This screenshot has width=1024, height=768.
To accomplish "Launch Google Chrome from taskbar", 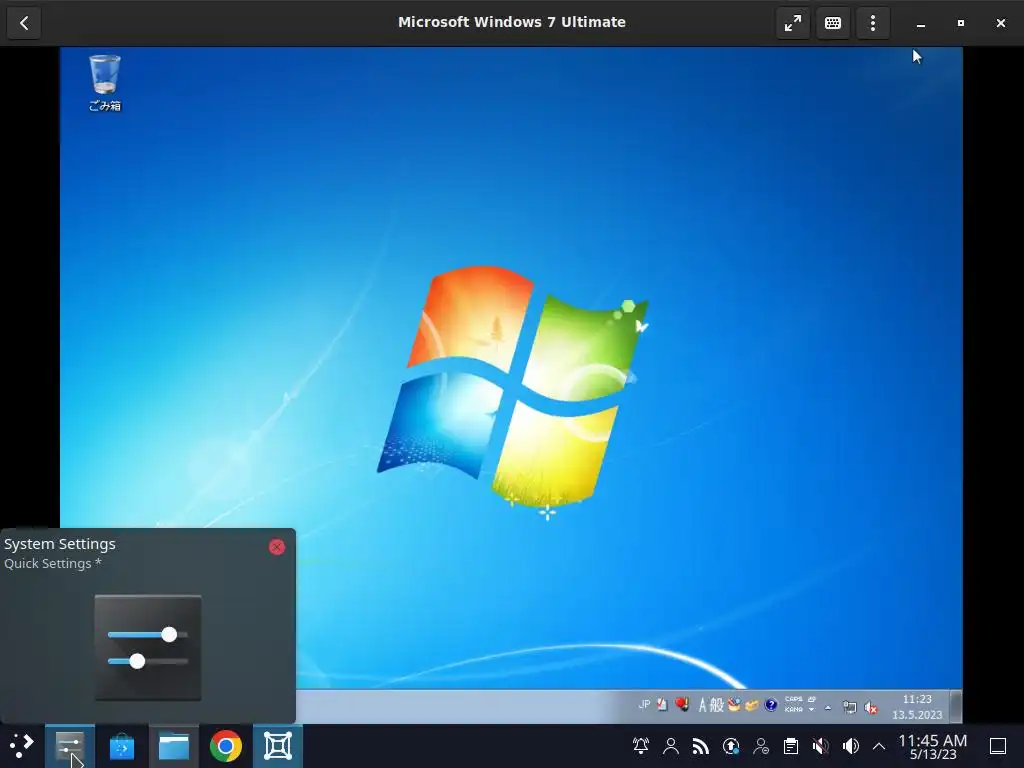I will click(226, 746).
